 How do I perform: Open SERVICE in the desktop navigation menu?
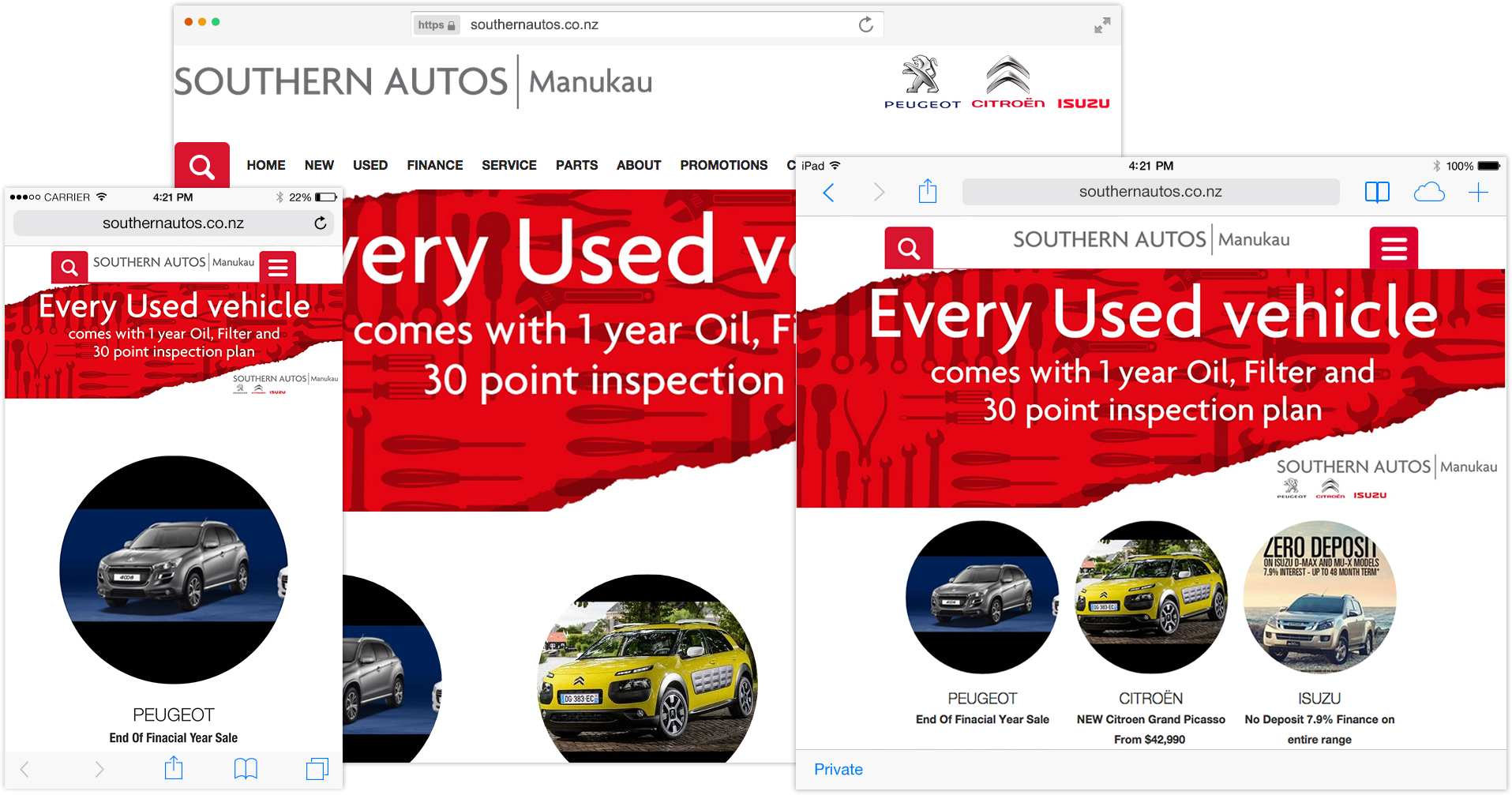tap(509, 165)
